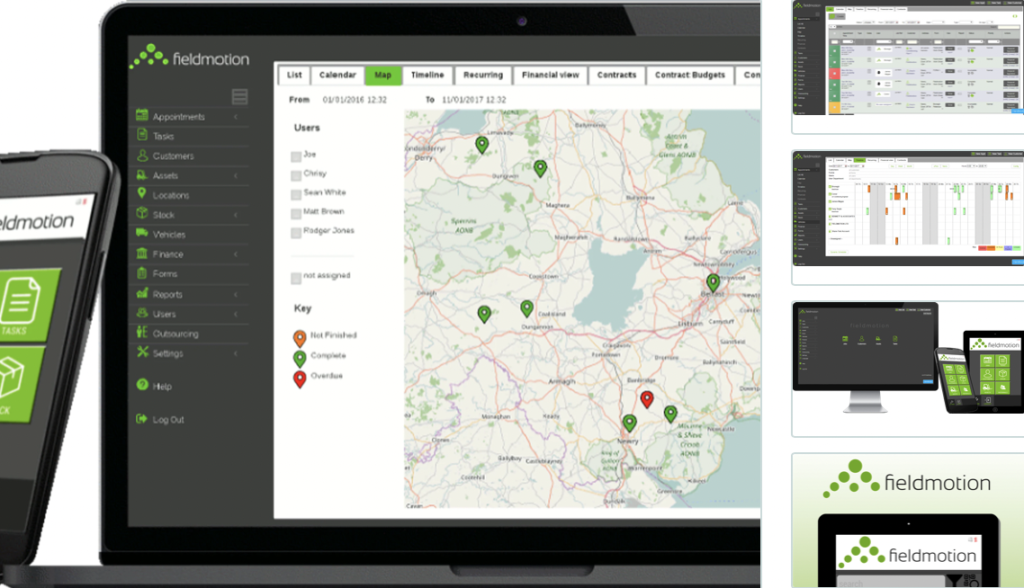
Task: Switch to the Contracts tab
Action: pyautogui.click(x=616, y=75)
